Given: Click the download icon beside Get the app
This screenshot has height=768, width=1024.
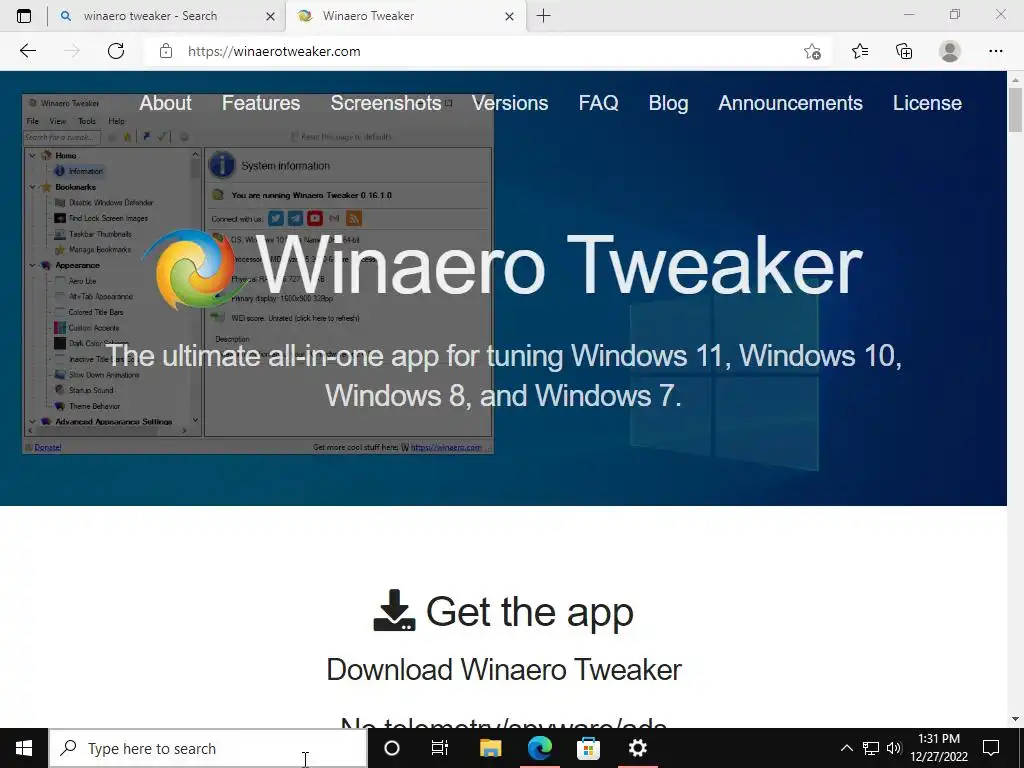Looking at the screenshot, I should click(x=394, y=611).
